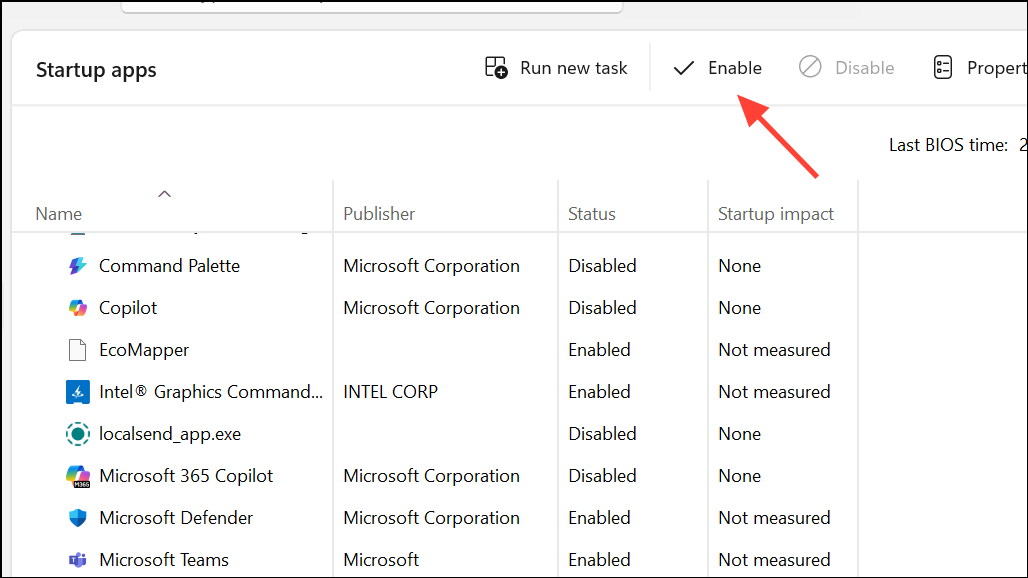Select the Status column header
Viewport: 1028px width, 578px height.
pos(591,213)
